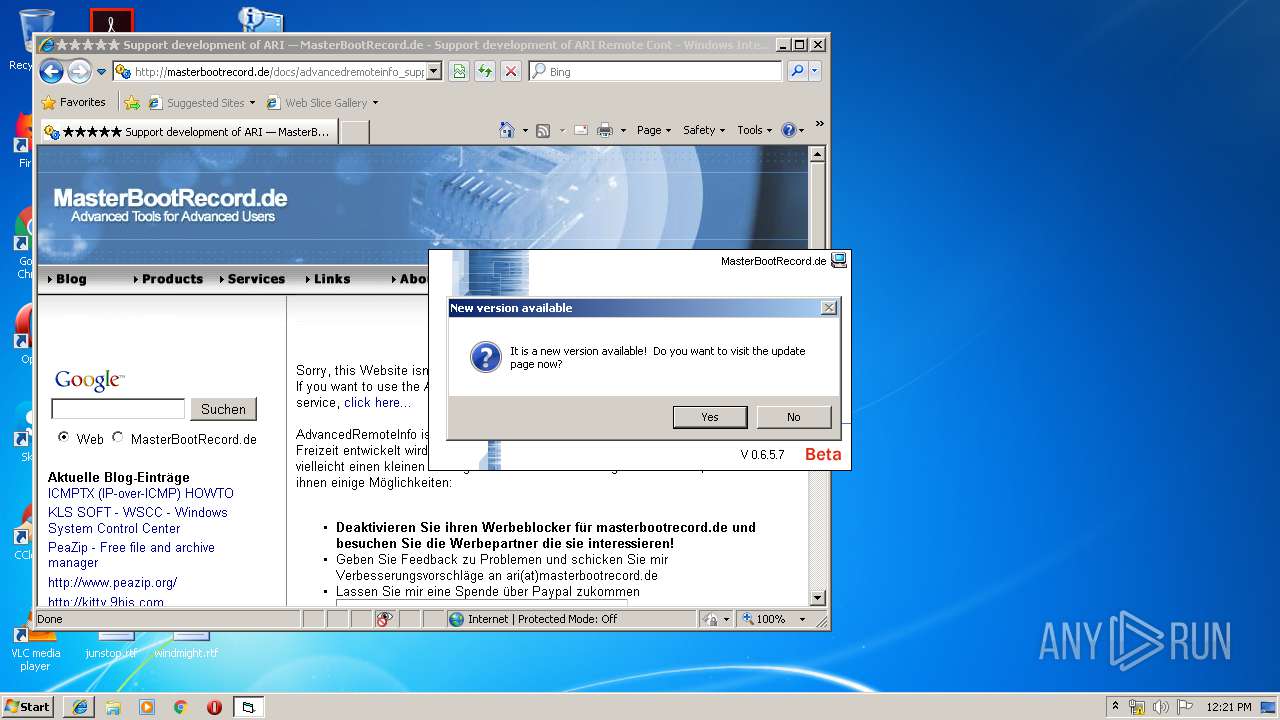Add to Favorites bar icon

[x=132, y=102]
